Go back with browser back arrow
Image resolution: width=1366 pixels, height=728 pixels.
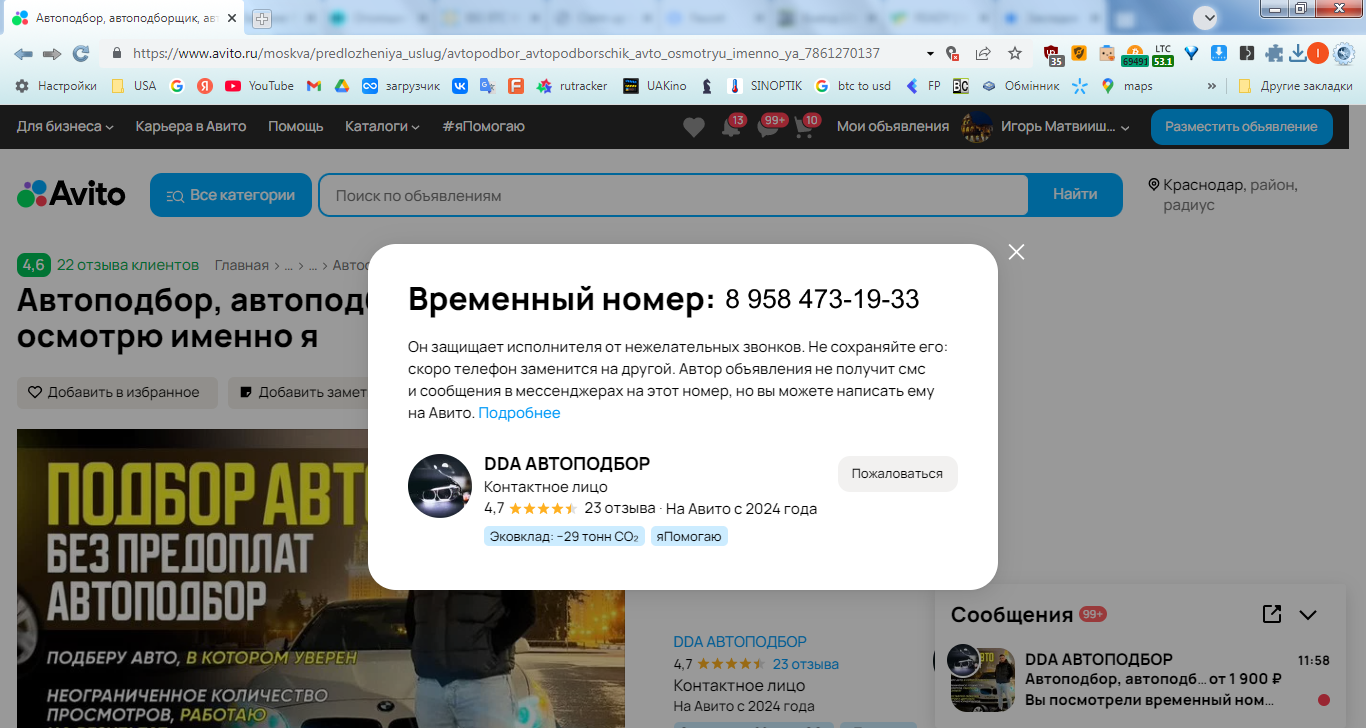click(23, 53)
